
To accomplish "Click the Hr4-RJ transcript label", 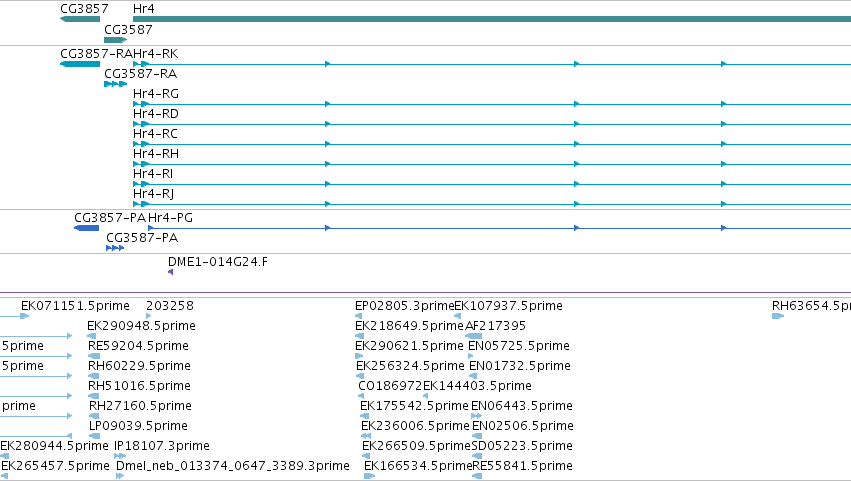I will [x=154, y=194].
